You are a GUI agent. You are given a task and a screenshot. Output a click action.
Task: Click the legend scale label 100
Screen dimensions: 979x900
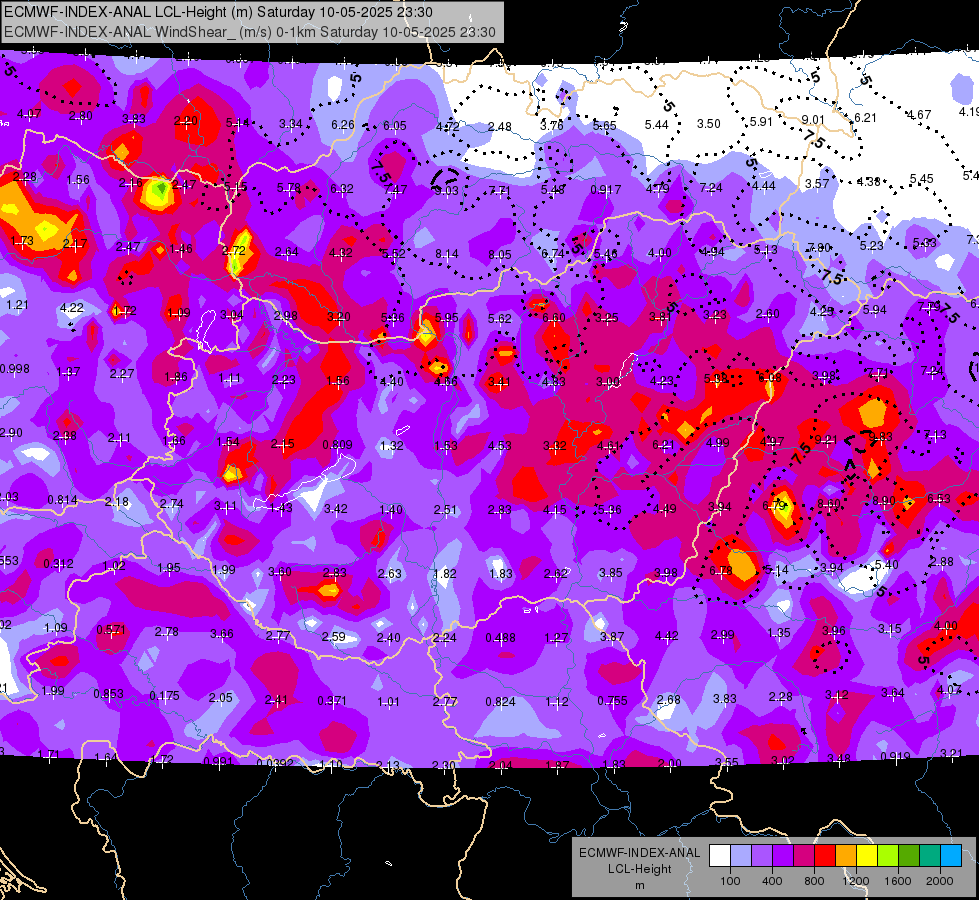pos(730,881)
